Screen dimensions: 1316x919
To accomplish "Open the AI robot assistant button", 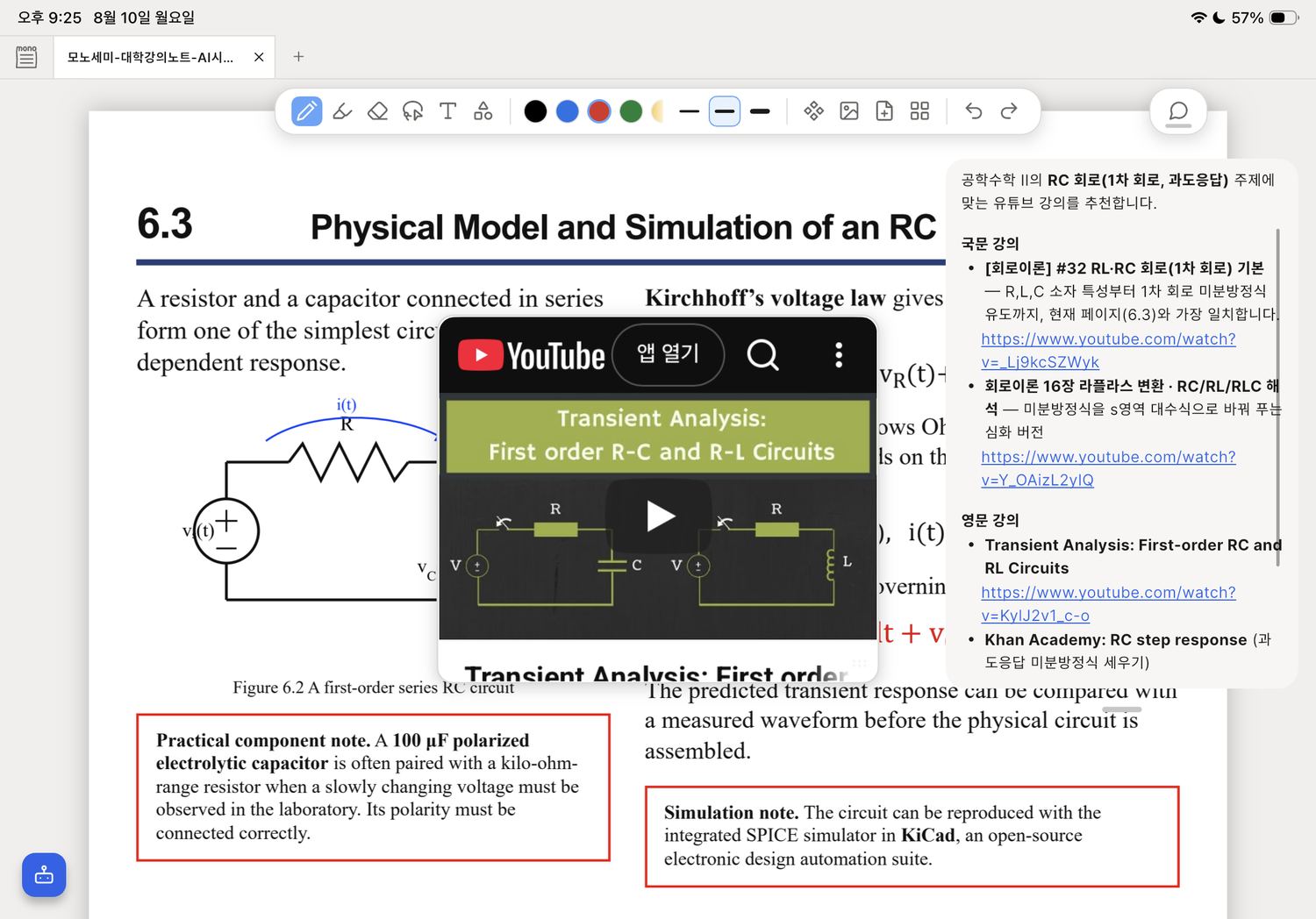I will (x=44, y=875).
